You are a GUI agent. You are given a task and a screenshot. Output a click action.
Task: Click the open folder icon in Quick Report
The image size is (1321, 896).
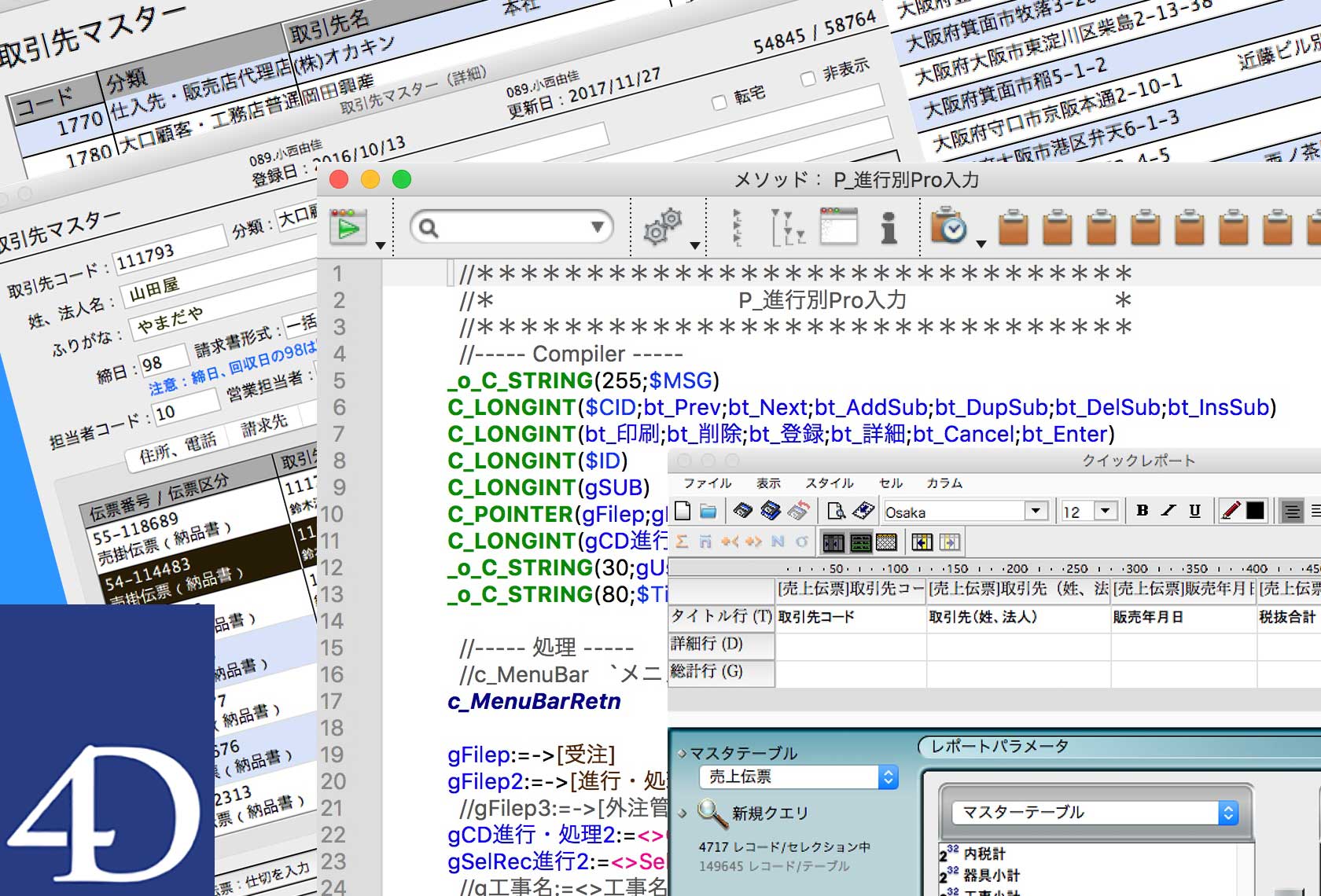[x=708, y=512]
